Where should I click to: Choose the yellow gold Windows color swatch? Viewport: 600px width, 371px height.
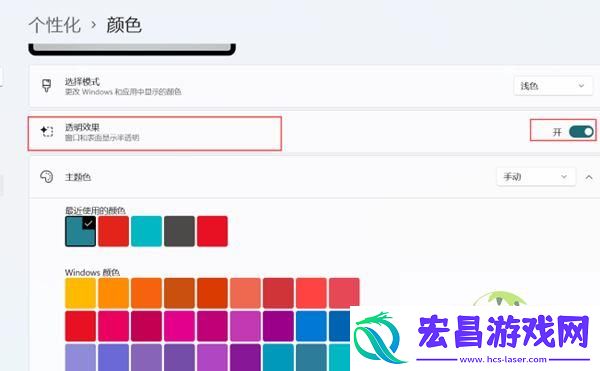coord(80,293)
